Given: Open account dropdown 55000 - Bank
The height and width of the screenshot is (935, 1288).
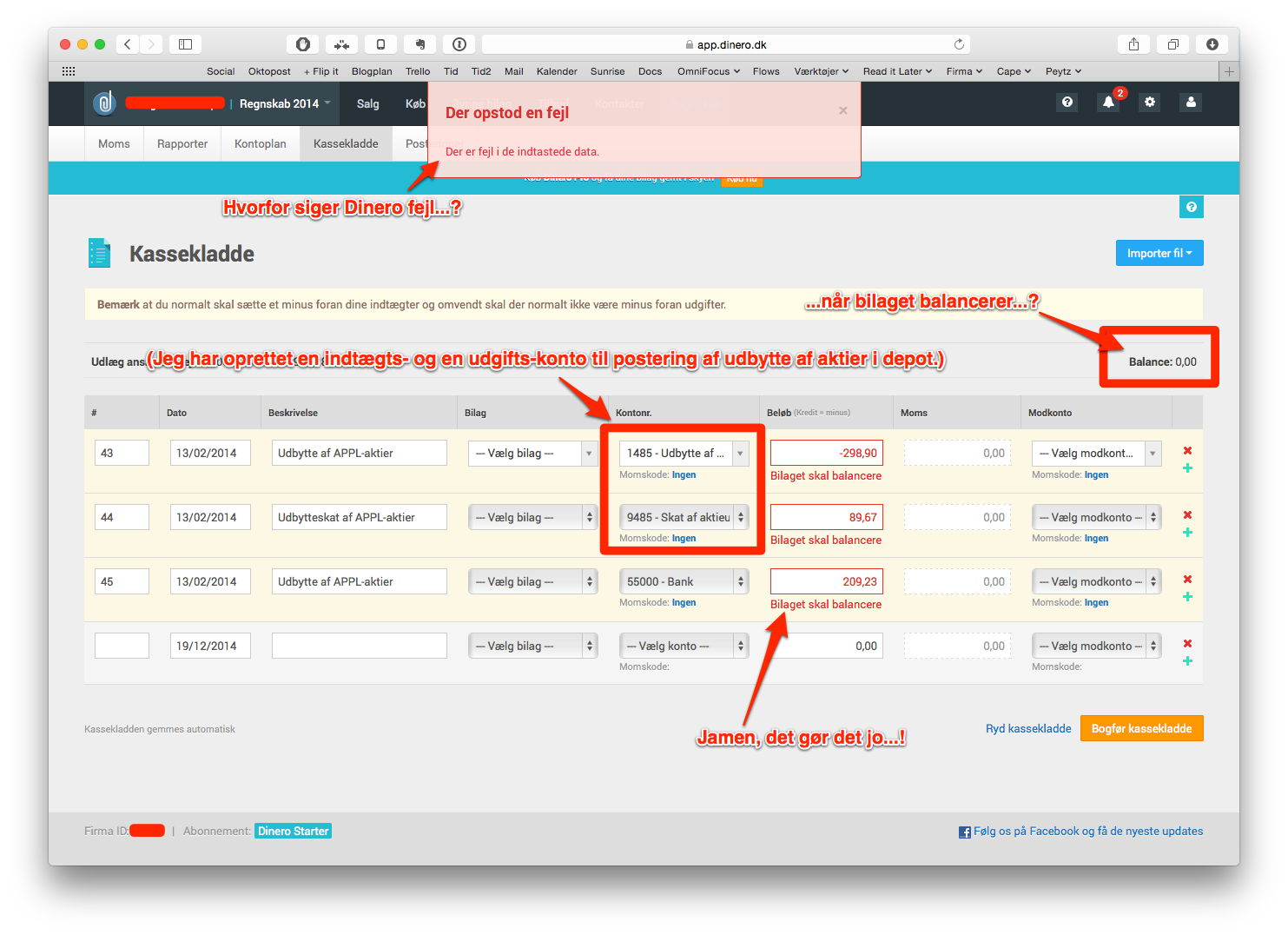Looking at the screenshot, I should pos(684,581).
